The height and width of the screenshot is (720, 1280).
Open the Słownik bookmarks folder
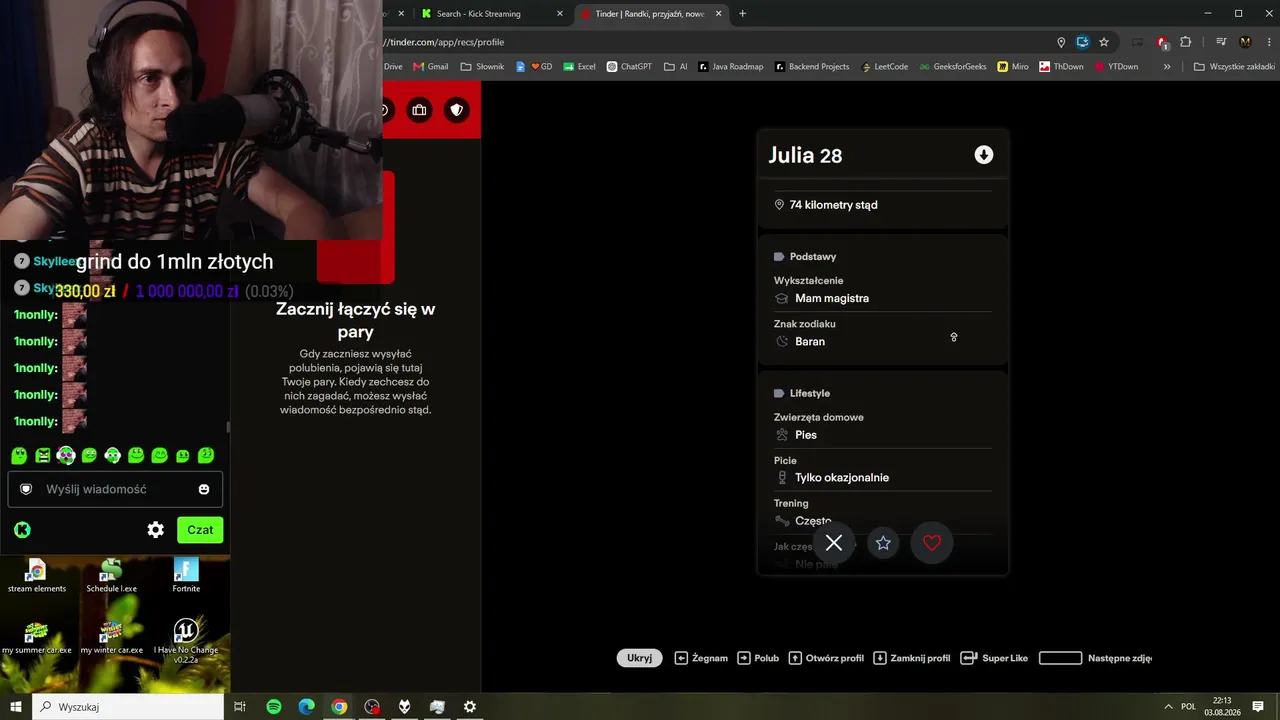click(x=482, y=67)
